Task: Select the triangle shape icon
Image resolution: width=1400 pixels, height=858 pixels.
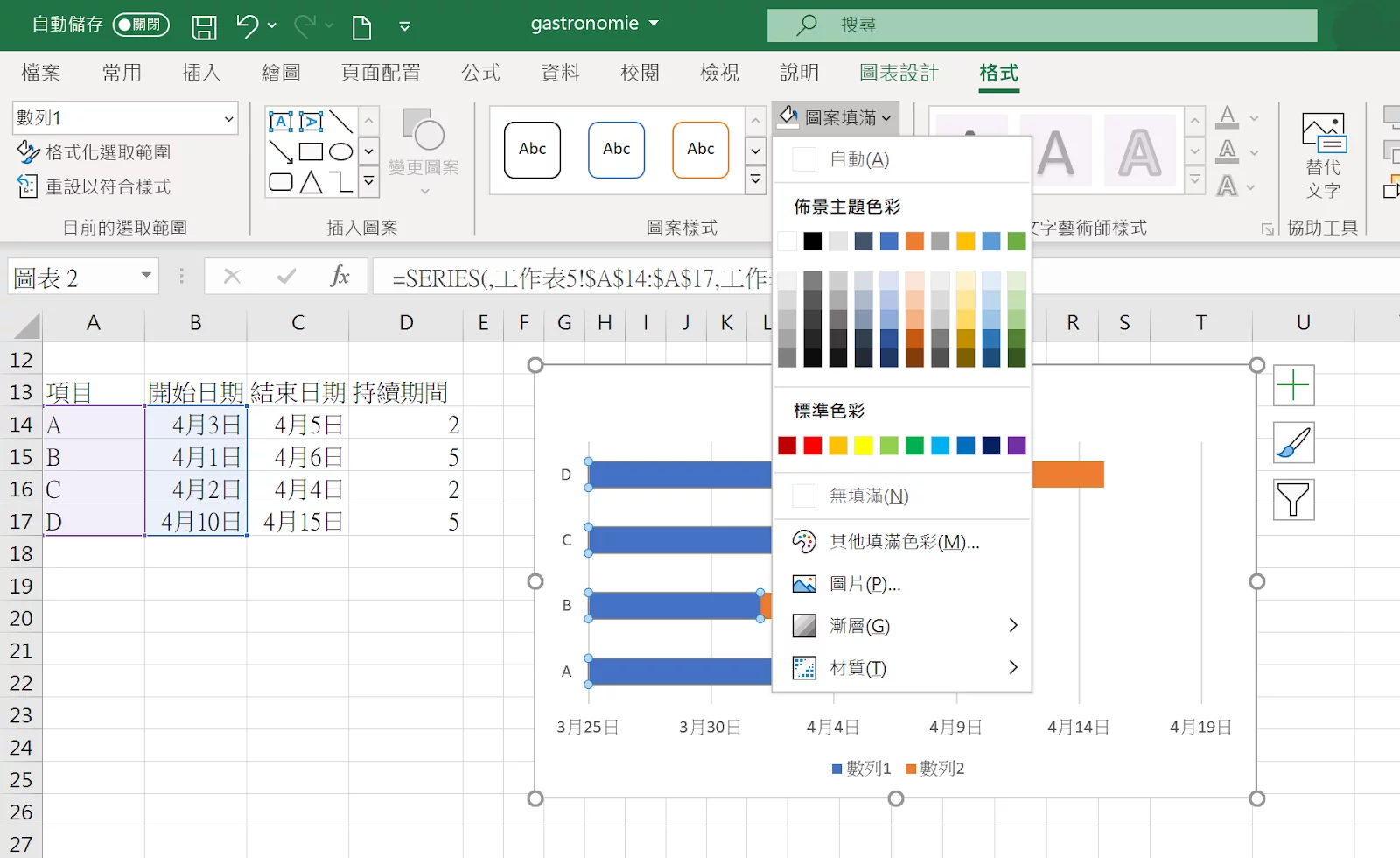Action: click(x=311, y=182)
